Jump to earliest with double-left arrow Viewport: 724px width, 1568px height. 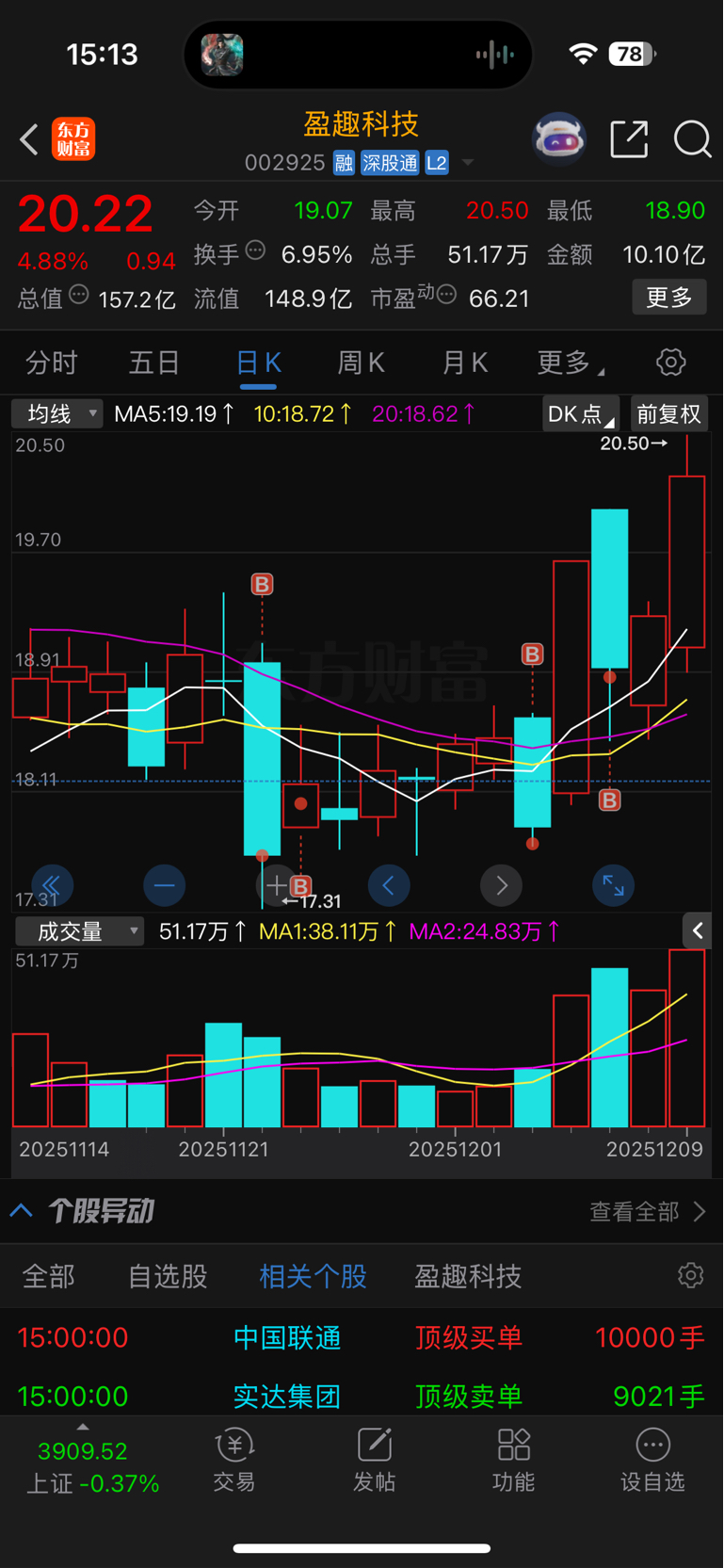click(52, 885)
